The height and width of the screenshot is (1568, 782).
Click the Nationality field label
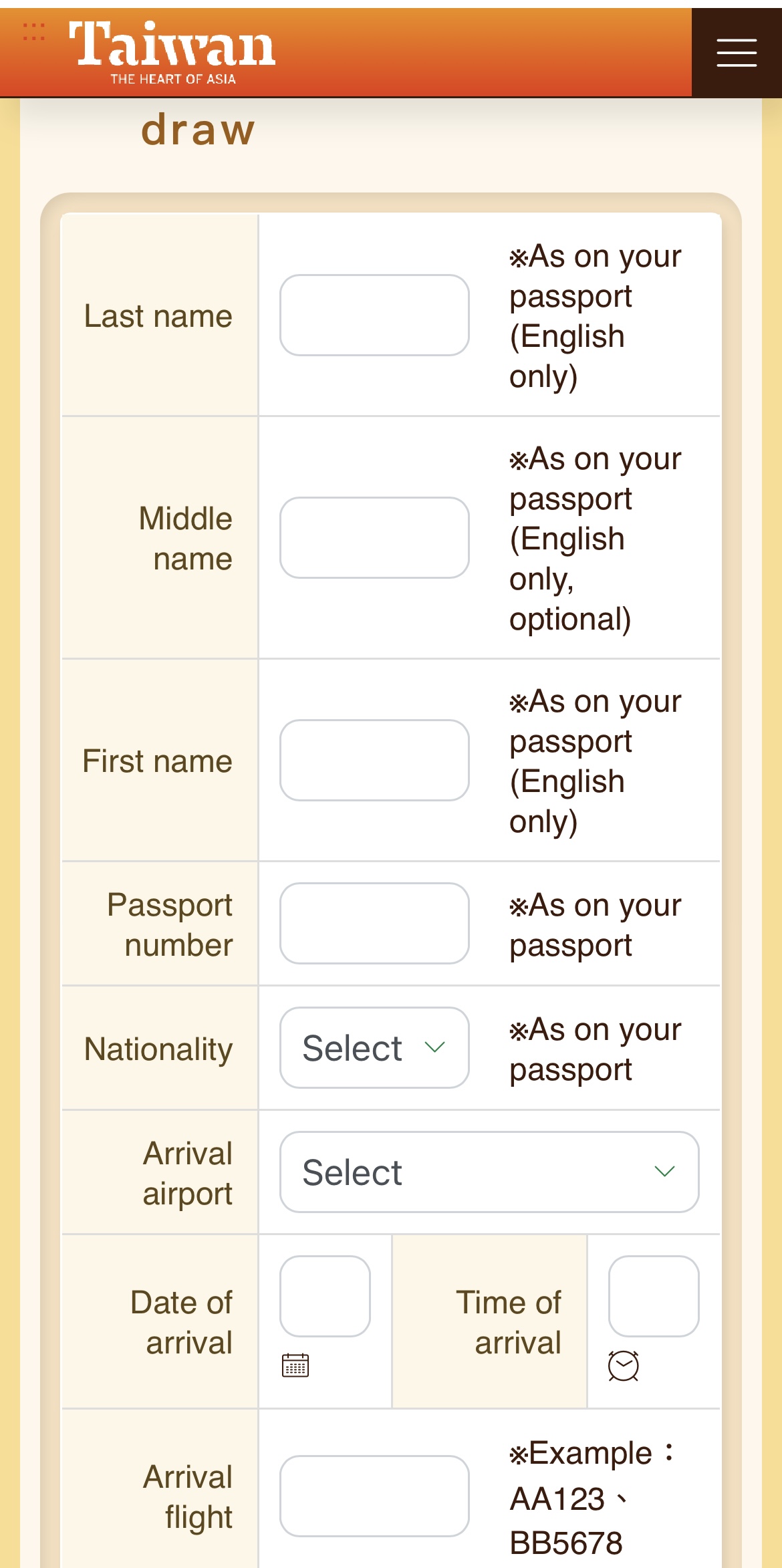[x=158, y=1049]
